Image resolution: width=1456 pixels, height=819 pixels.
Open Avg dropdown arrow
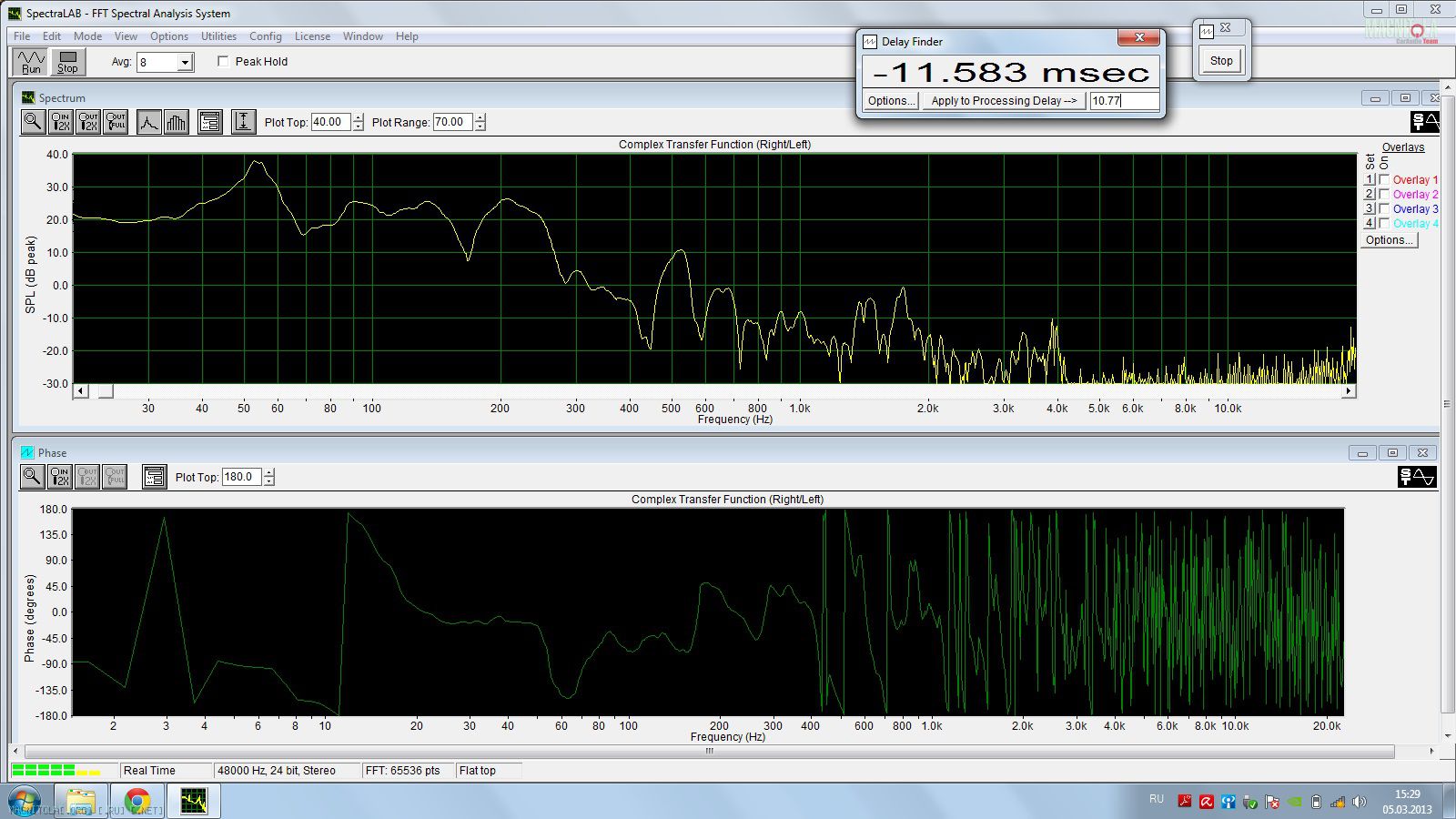click(x=186, y=63)
